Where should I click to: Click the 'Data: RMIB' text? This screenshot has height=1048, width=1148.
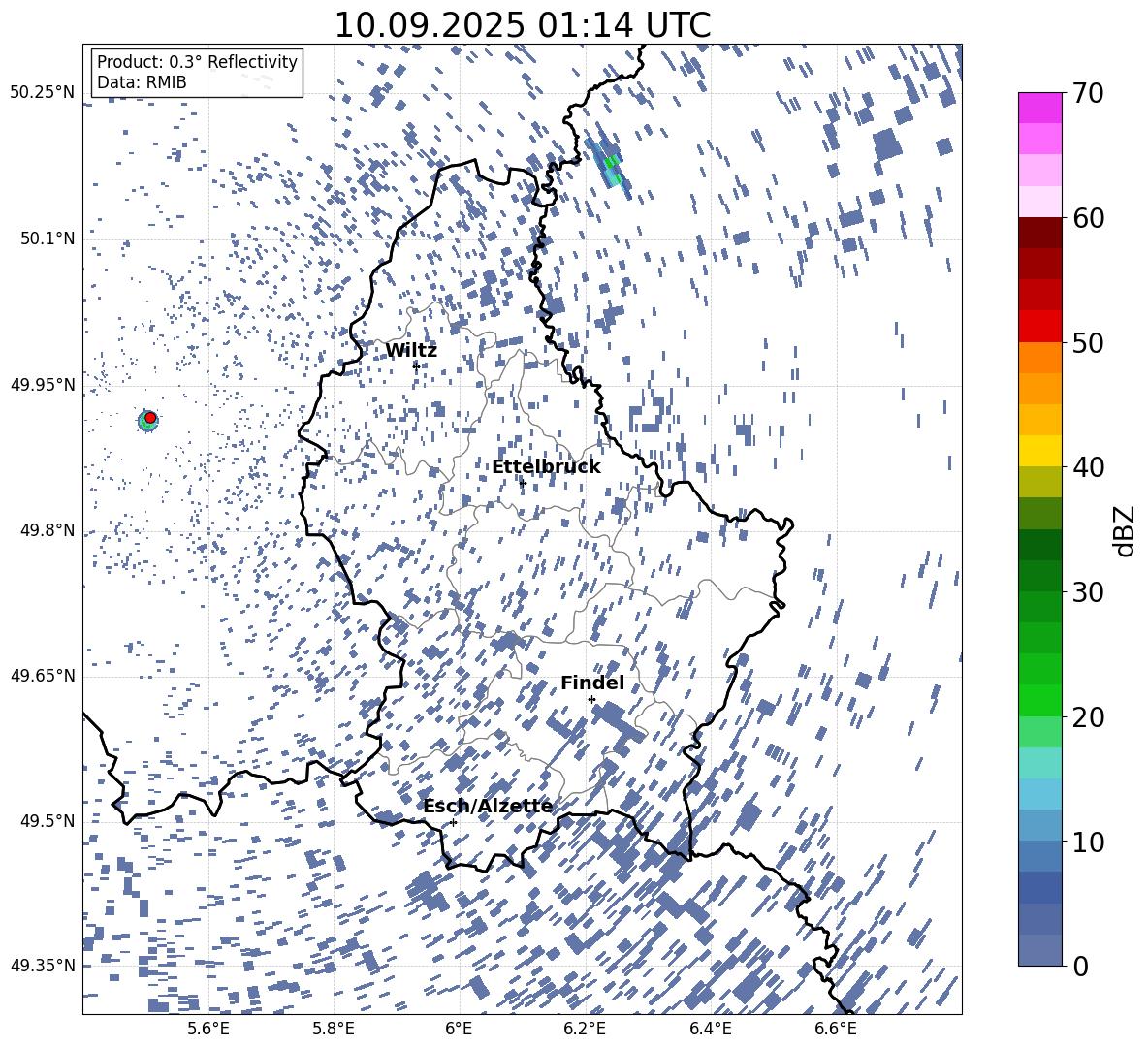pyautogui.click(x=142, y=82)
